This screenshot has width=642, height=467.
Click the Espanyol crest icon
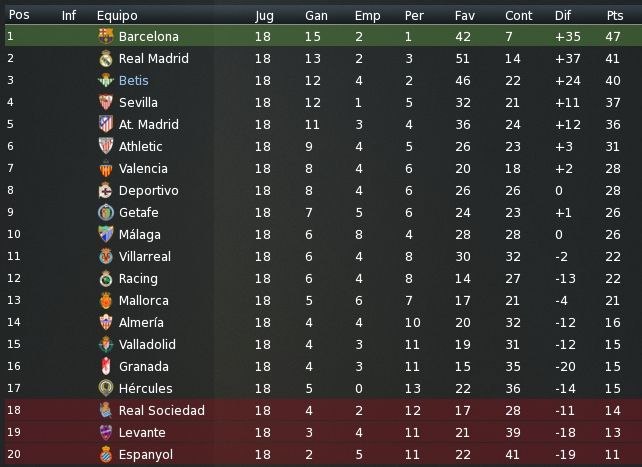point(106,454)
